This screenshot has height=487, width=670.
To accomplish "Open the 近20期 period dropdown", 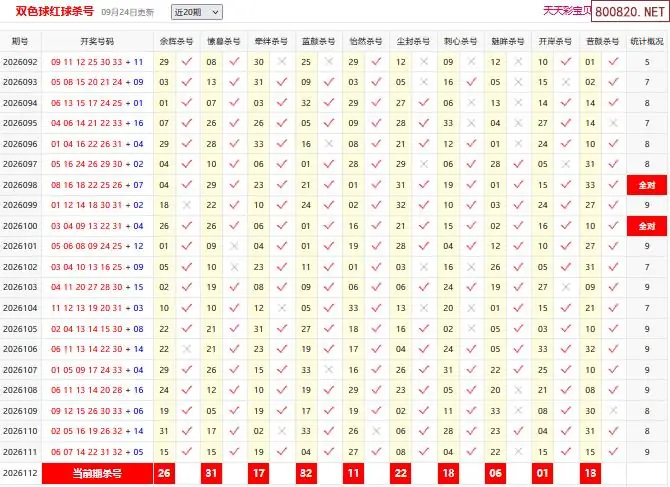I will point(197,12).
